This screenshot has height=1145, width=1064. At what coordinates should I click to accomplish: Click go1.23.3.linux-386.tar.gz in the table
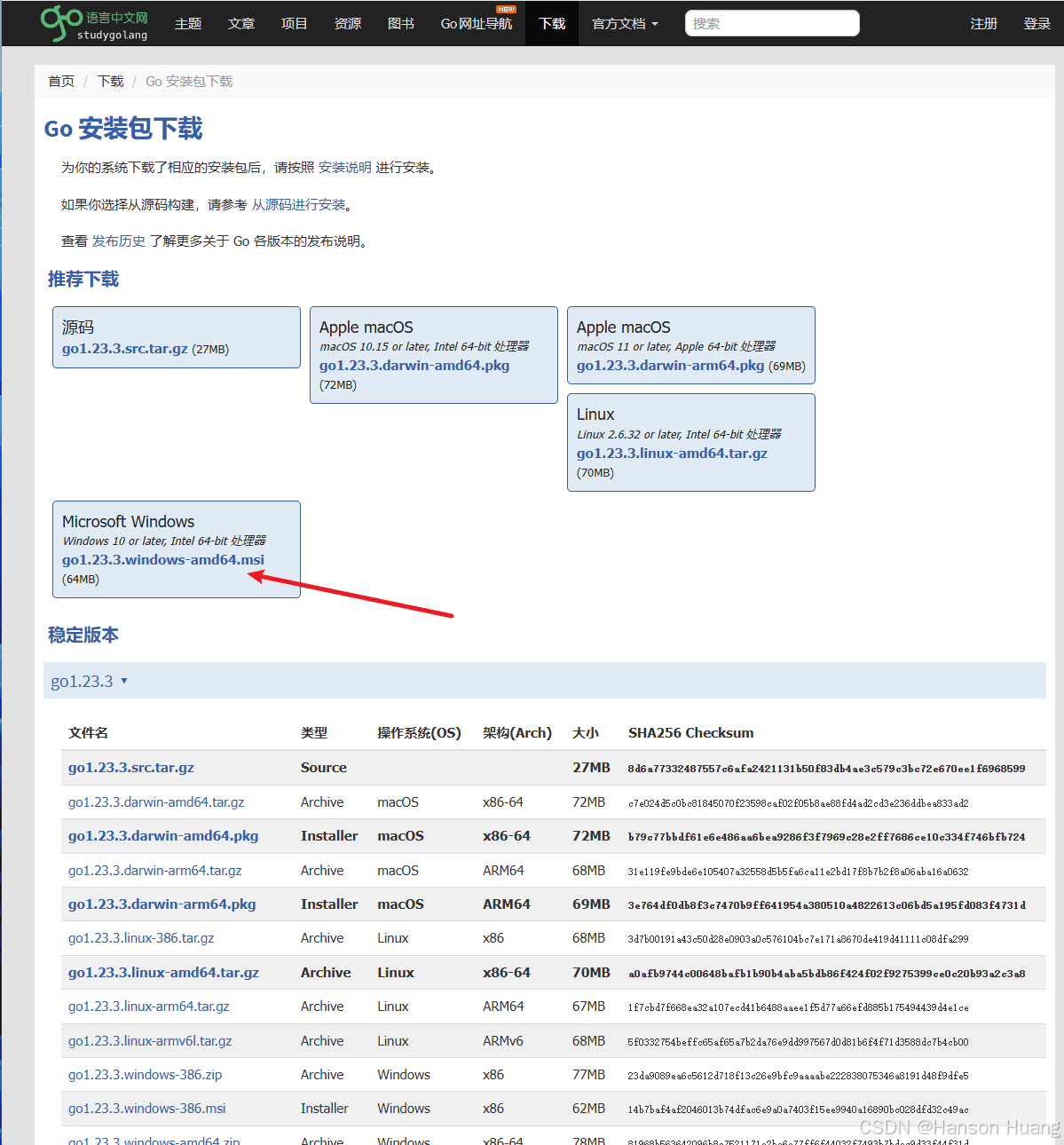(141, 938)
